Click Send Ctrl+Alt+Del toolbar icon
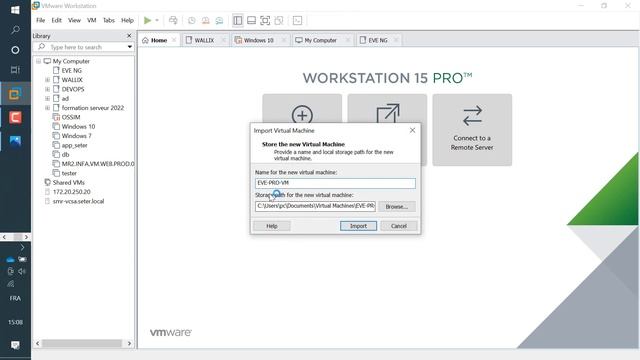Image resolution: width=640 pixels, height=360 pixels. point(173,20)
